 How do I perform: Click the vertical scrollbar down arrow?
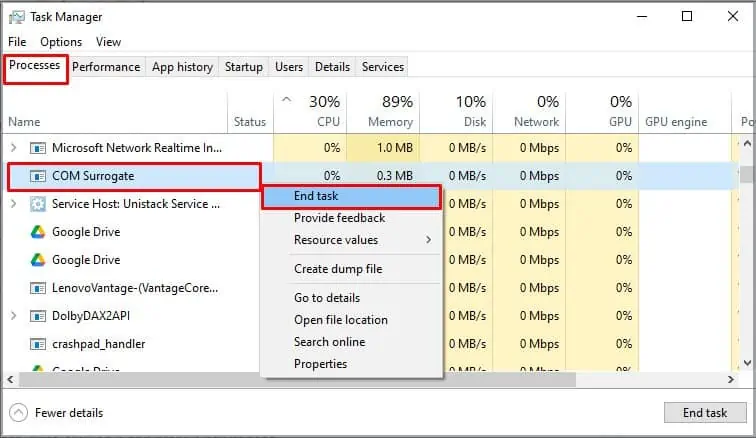747,363
